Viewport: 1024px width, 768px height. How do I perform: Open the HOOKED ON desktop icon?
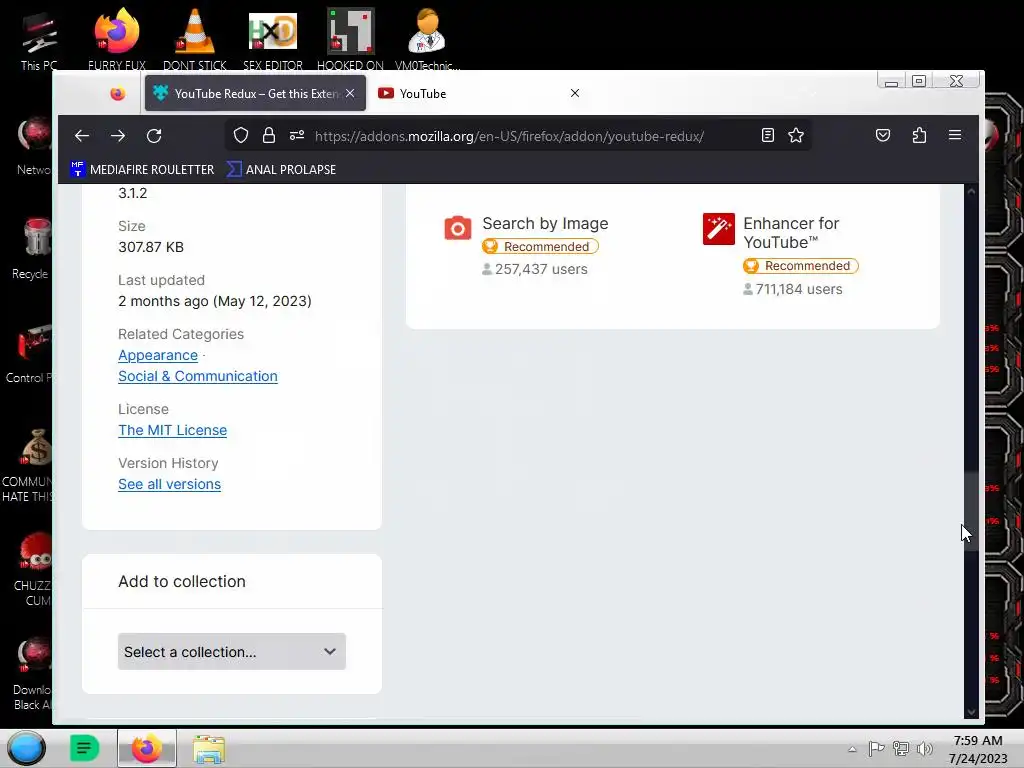coord(351,39)
